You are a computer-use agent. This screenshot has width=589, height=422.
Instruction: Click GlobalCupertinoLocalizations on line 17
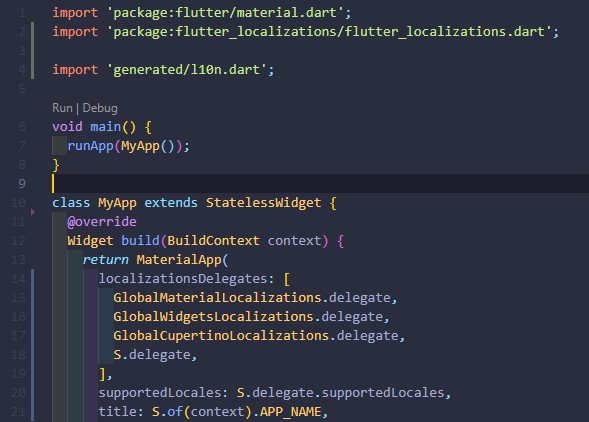221,336
